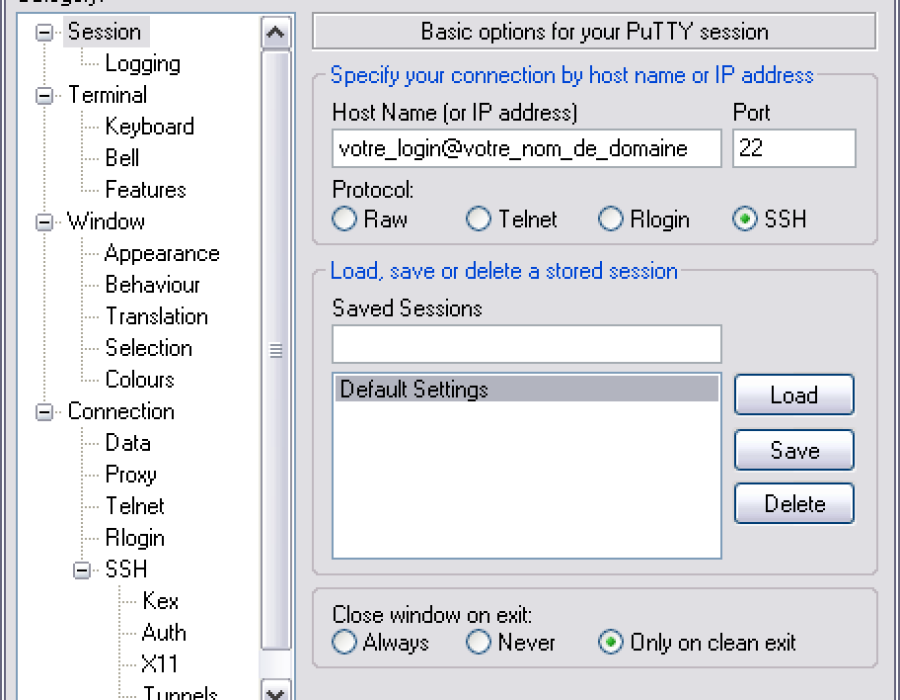Click the Host Name input field
The image size is (900, 700).
click(526, 149)
